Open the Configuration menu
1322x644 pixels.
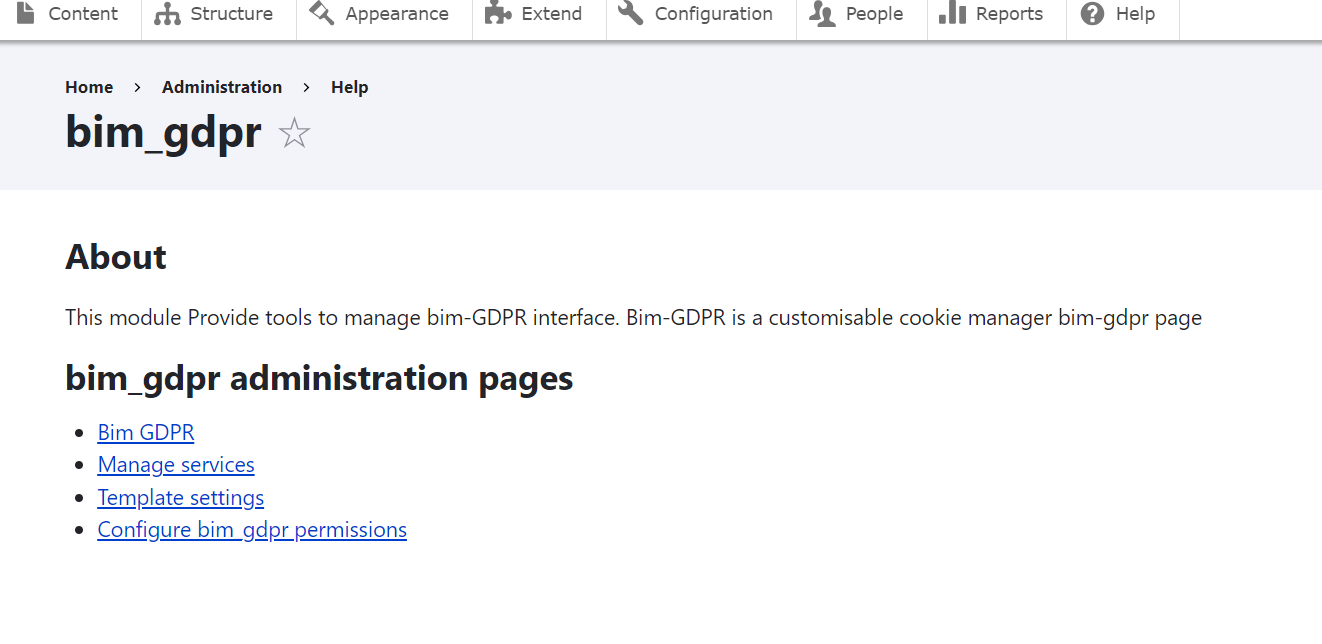[x=713, y=14]
